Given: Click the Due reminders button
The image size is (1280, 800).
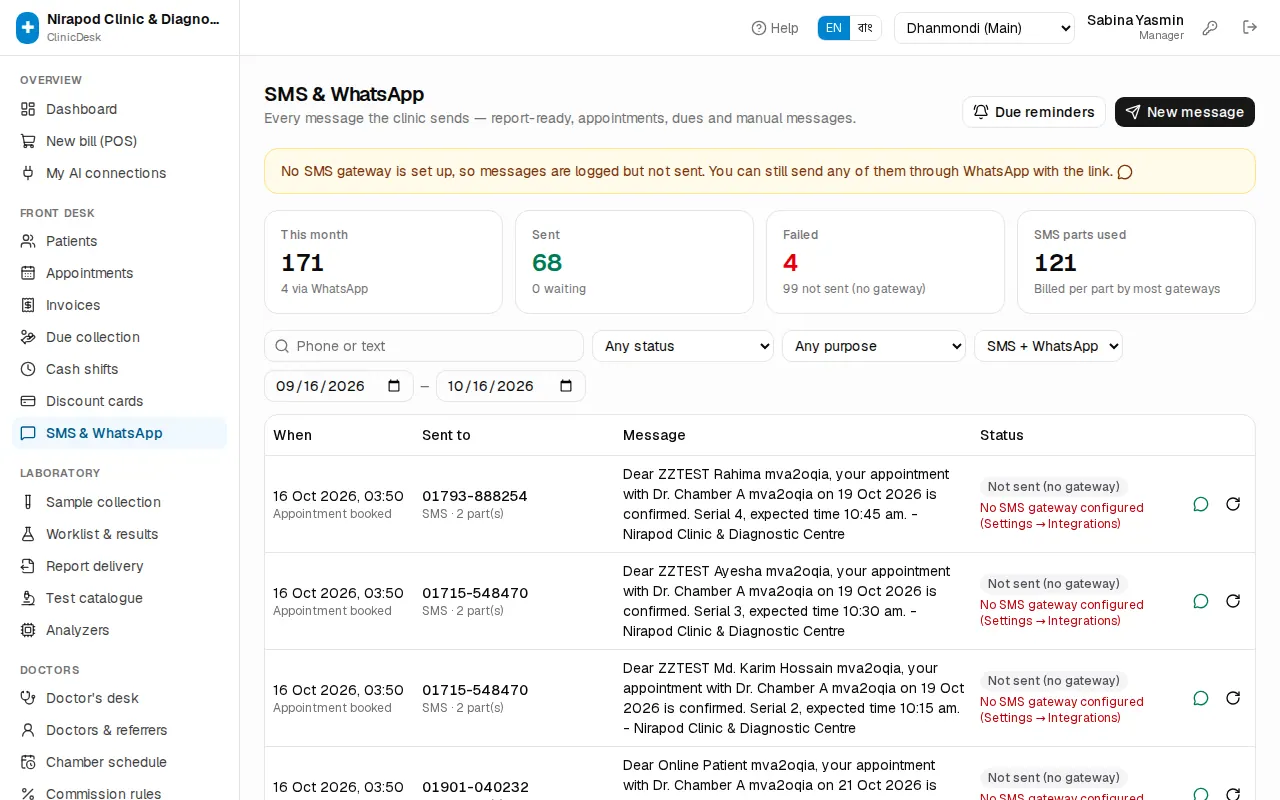Looking at the screenshot, I should pos(1034,112).
